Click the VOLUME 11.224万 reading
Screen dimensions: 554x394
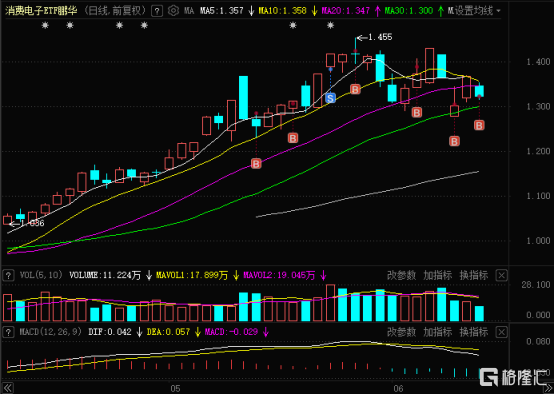coord(105,275)
